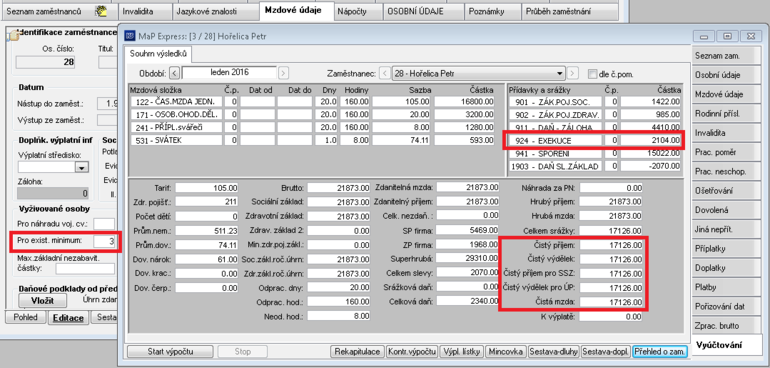Open Invalidita in the right sidebar
The image size is (770, 368).
pyautogui.click(x=727, y=133)
